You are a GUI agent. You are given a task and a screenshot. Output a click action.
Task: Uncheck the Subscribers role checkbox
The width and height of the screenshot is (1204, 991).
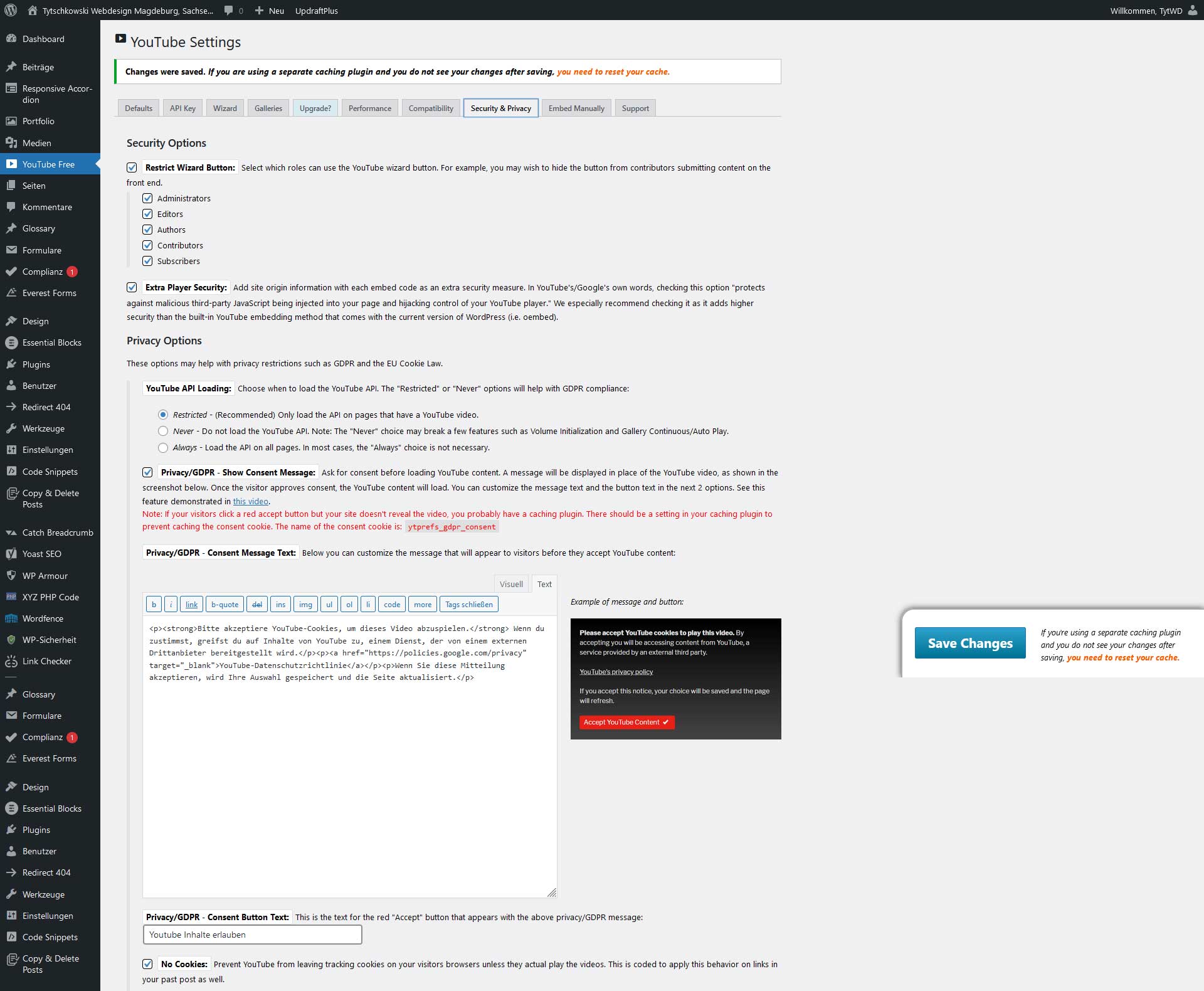147,261
